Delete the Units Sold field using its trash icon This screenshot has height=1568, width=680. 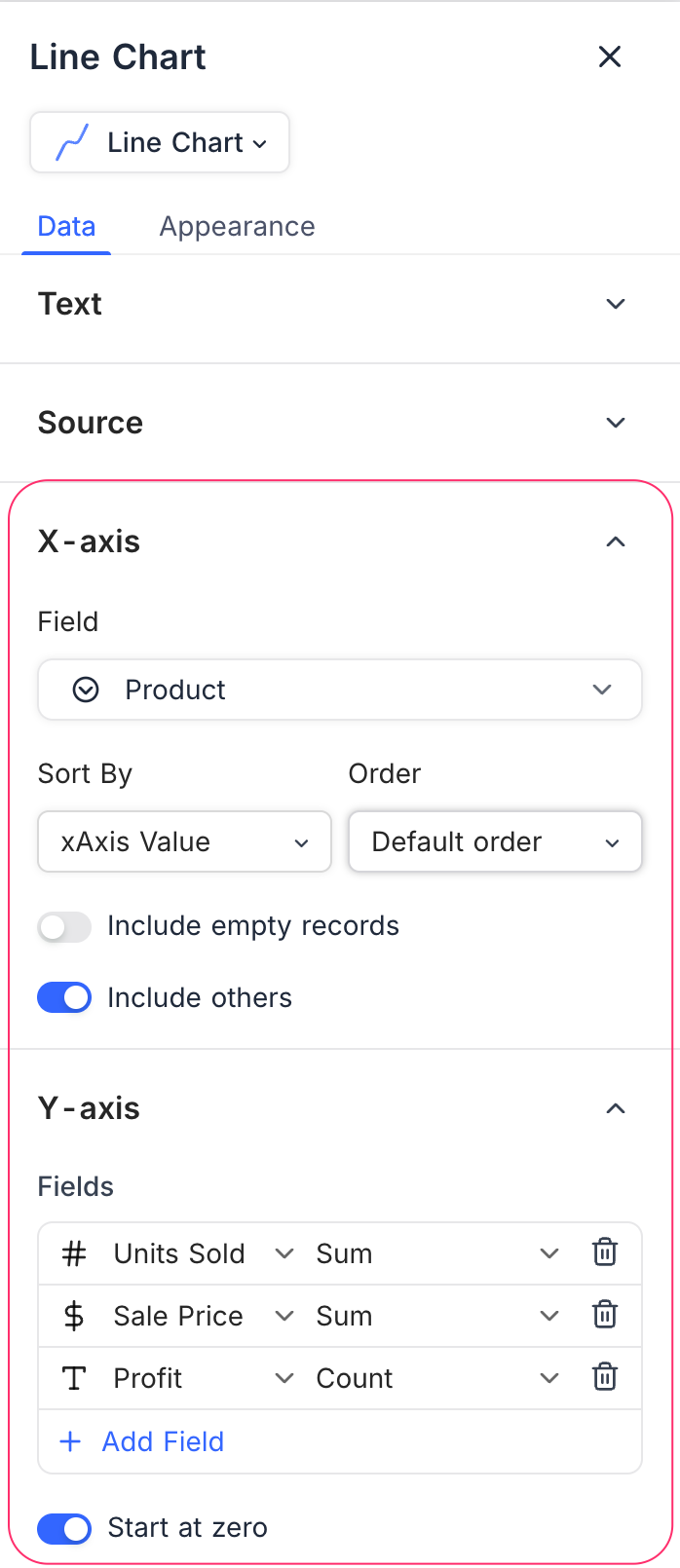click(605, 1252)
